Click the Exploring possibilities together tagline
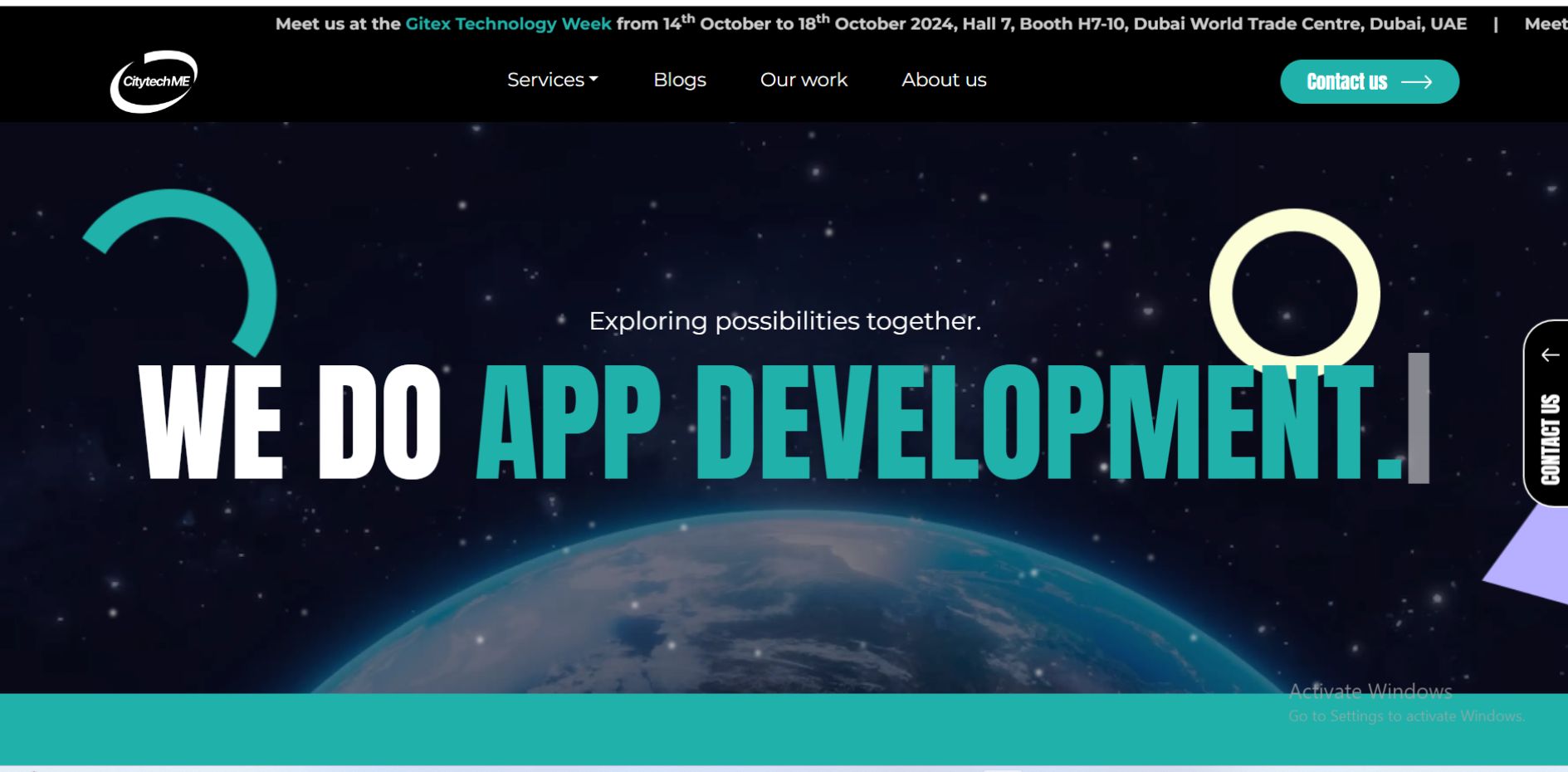This screenshot has height=772, width=1568. click(784, 320)
